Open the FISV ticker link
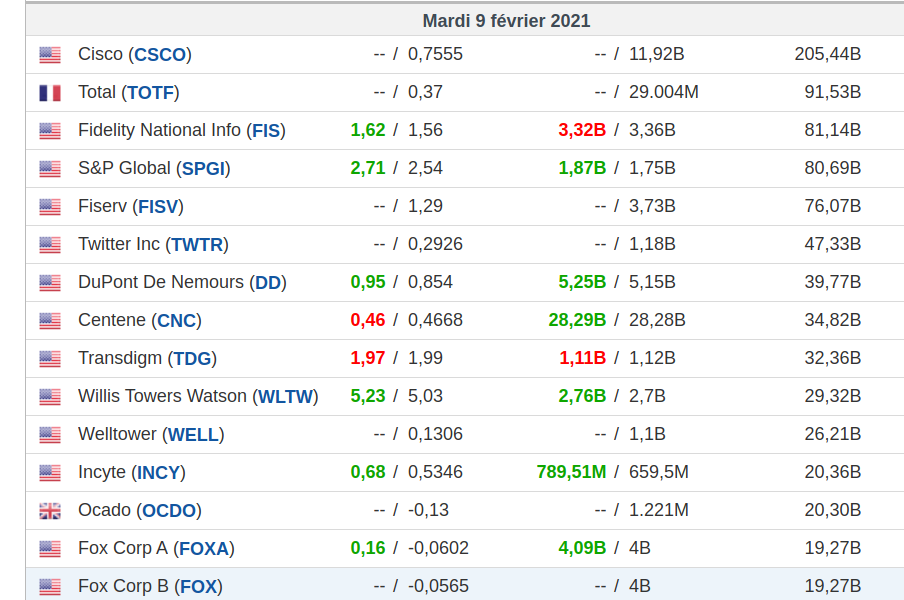904x600 pixels. click(160, 207)
